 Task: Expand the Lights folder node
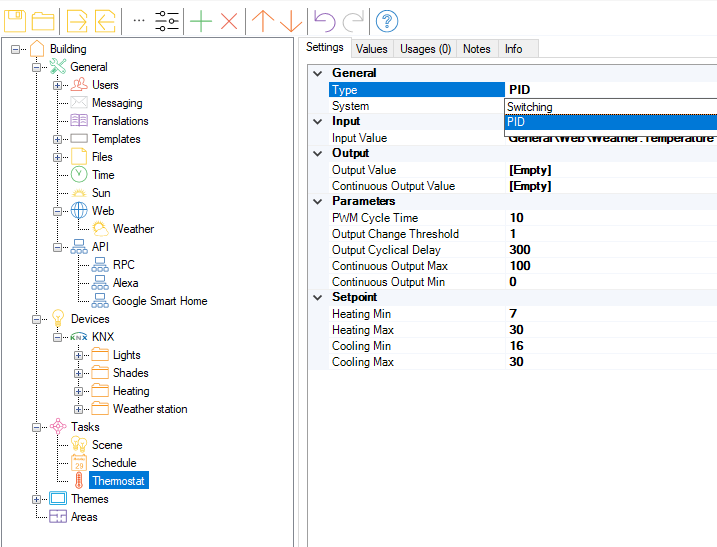78,355
